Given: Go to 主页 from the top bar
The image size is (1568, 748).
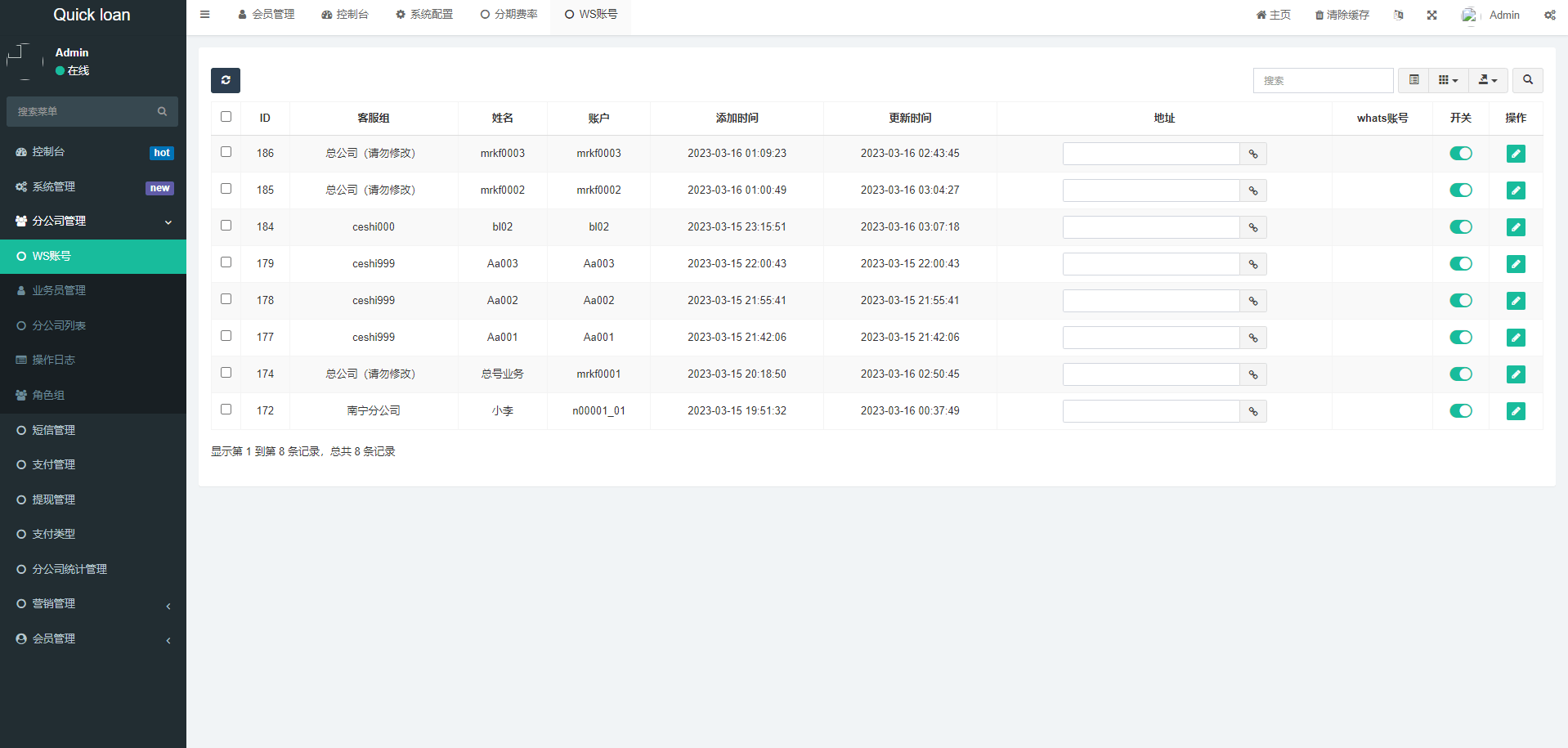Looking at the screenshot, I should pos(1273,15).
